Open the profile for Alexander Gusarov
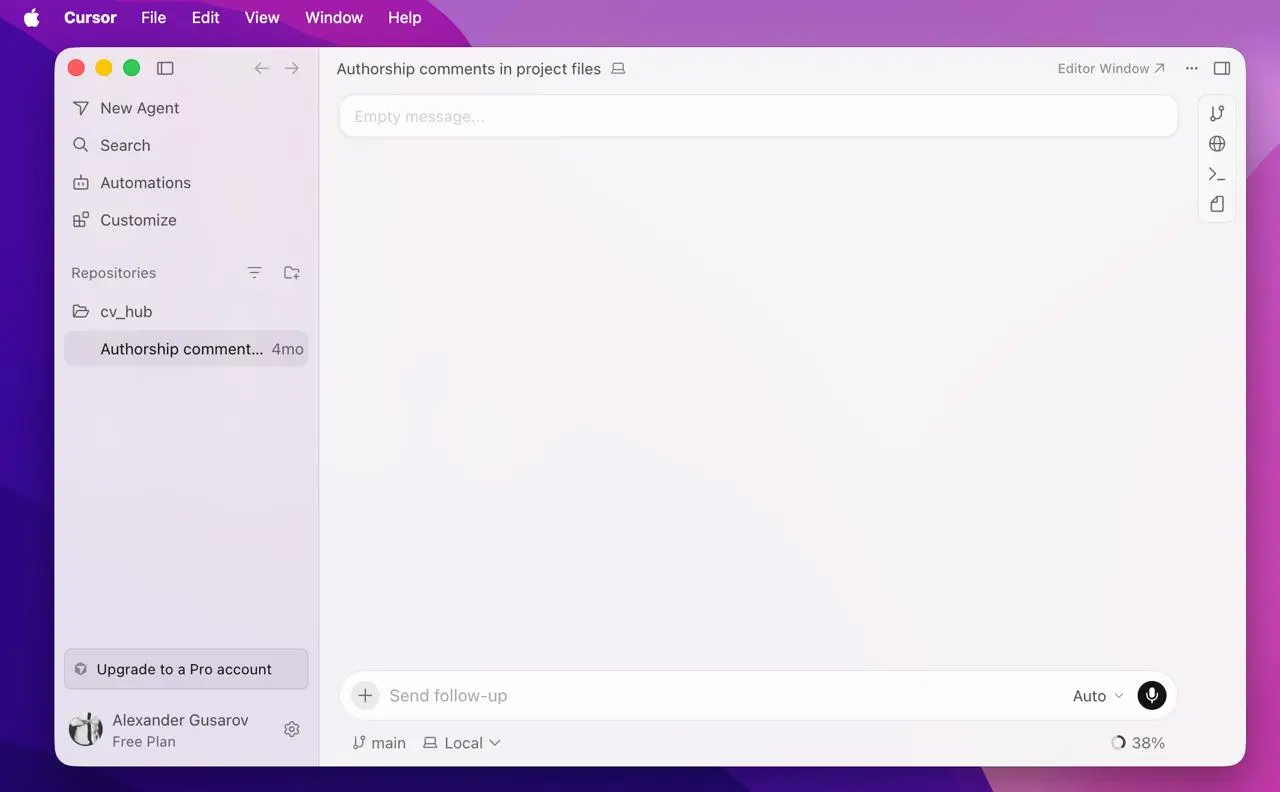The image size is (1280, 792). [160, 730]
